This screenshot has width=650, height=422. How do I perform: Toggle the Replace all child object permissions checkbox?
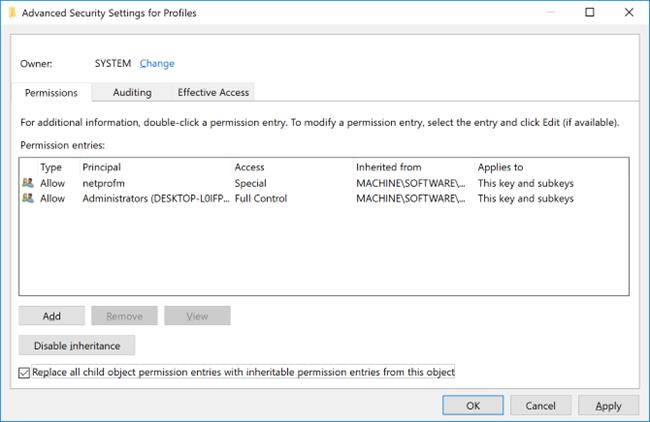pyautogui.click(x=24, y=373)
